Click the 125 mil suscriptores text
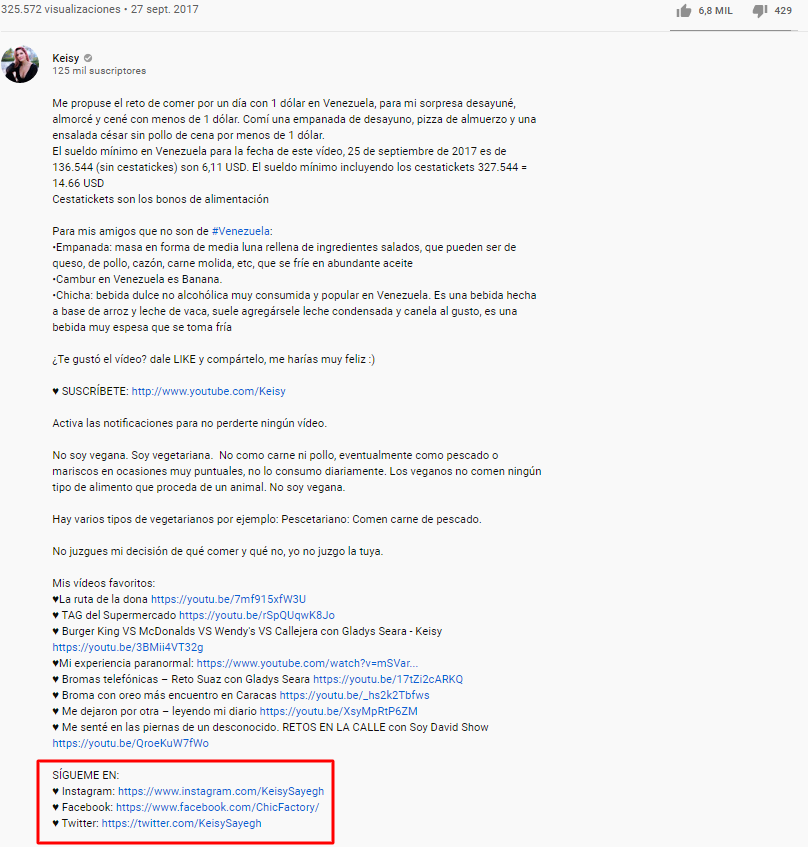The width and height of the screenshot is (808, 847). pos(99,71)
